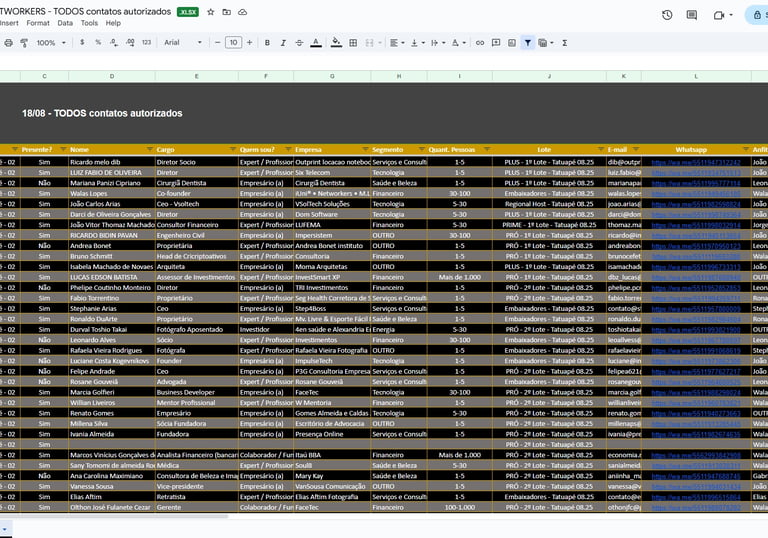Click the font size input field
Viewport: 768px width, 538px height.
[x=233, y=43]
